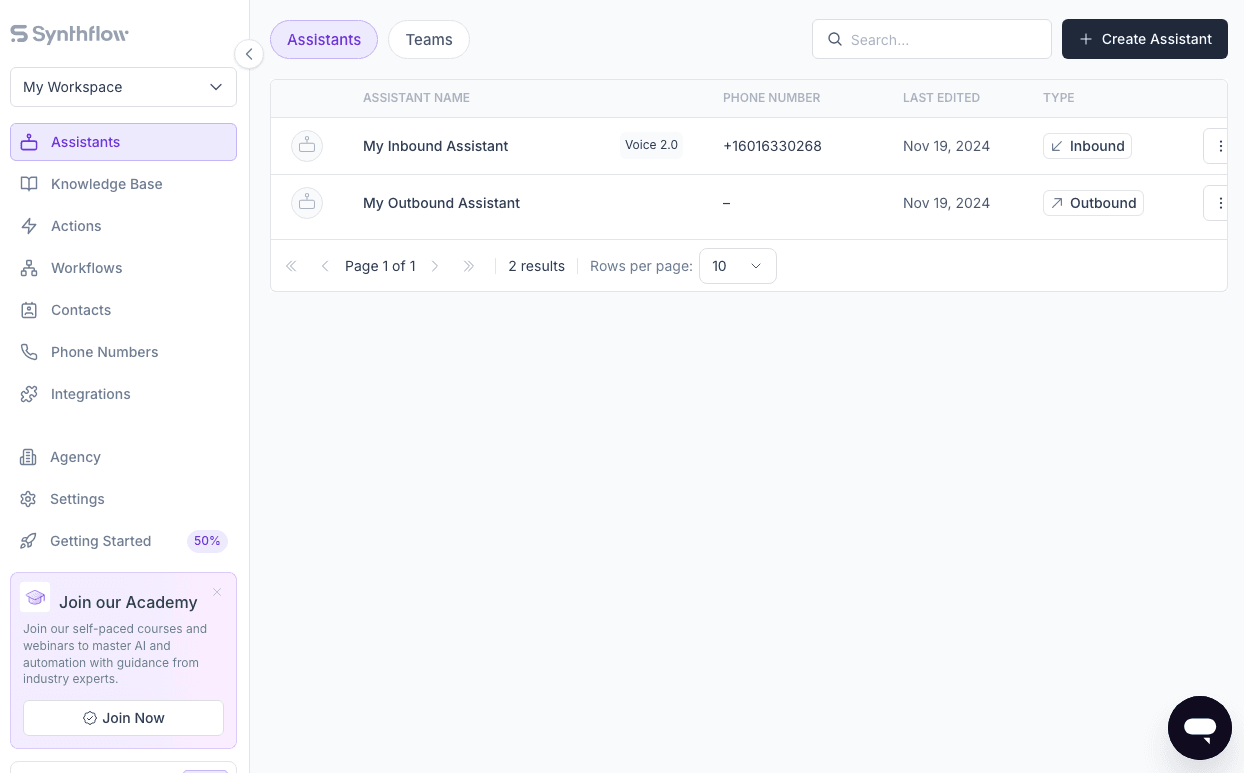Image resolution: width=1244 pixels, height=773 pixels.
Task: Open the Rows per page dropdown
Action: click(x=737, y=266)
